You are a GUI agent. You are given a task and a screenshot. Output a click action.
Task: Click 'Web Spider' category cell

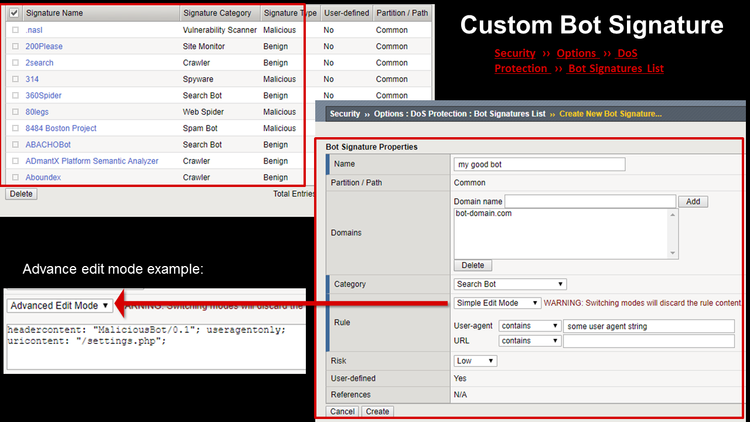click(x=203, y=111)
